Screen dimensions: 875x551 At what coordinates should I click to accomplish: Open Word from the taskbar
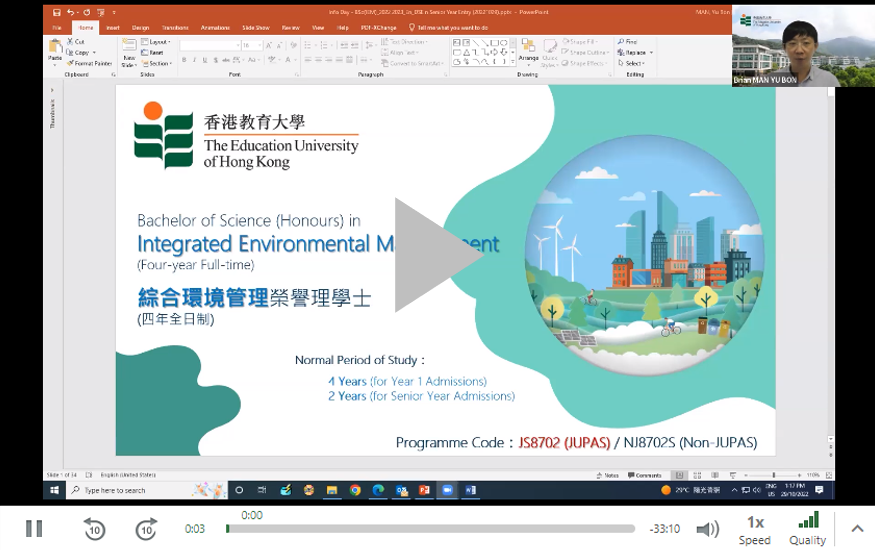[470, 490]
